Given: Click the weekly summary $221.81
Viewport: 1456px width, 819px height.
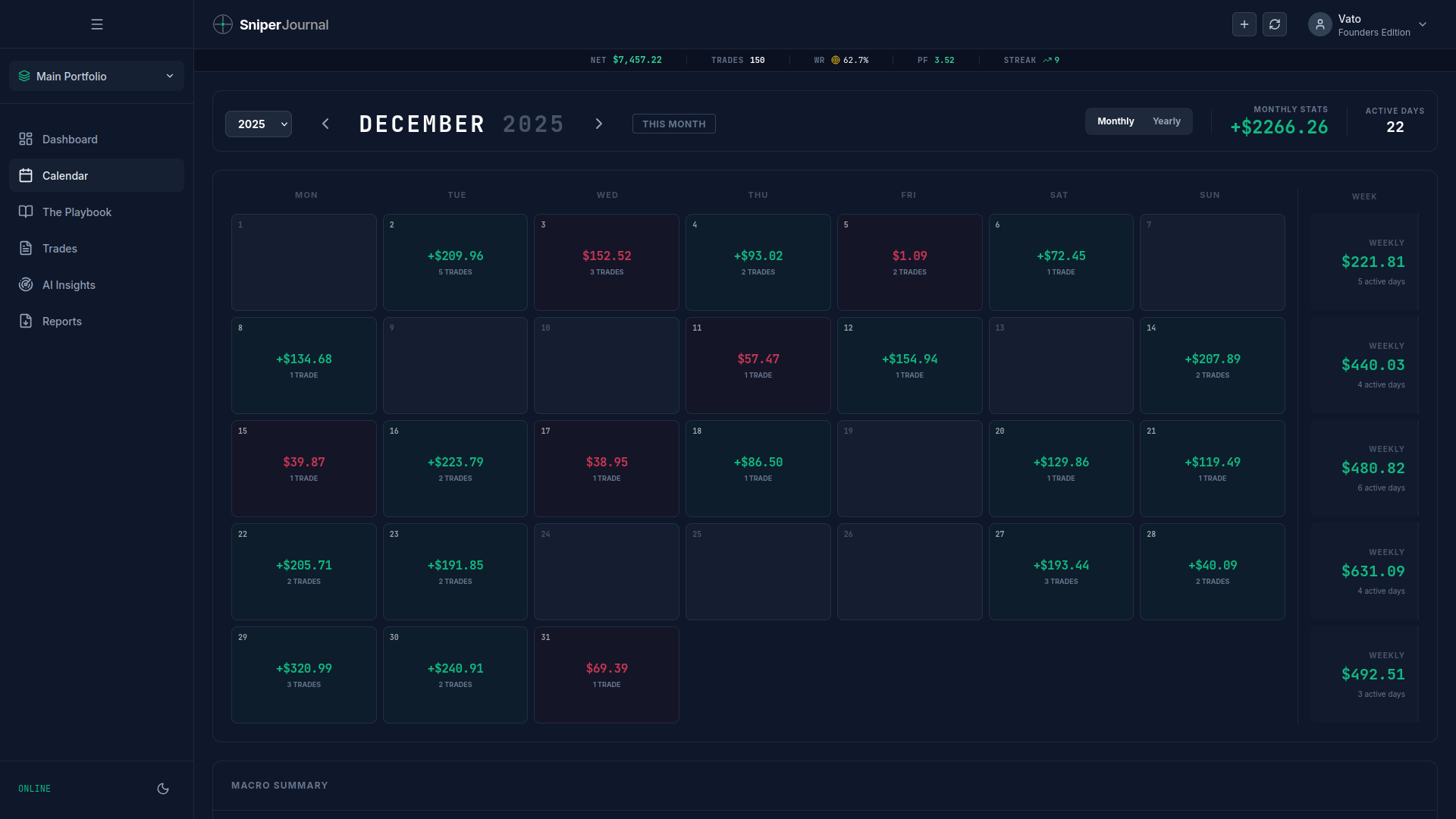Looking at the screenshot, I should tap(1365, 262).
